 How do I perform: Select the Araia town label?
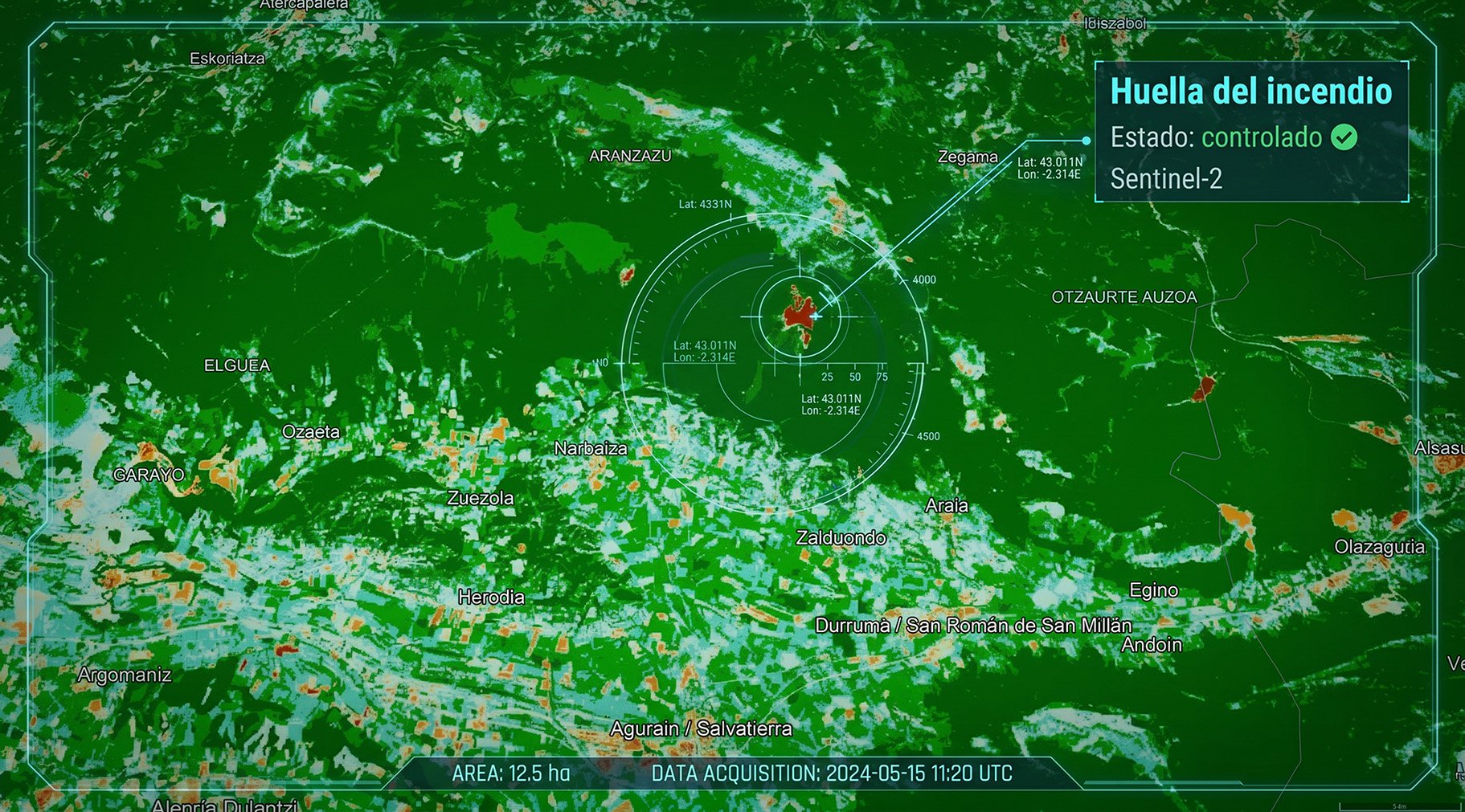pos(947,506)
